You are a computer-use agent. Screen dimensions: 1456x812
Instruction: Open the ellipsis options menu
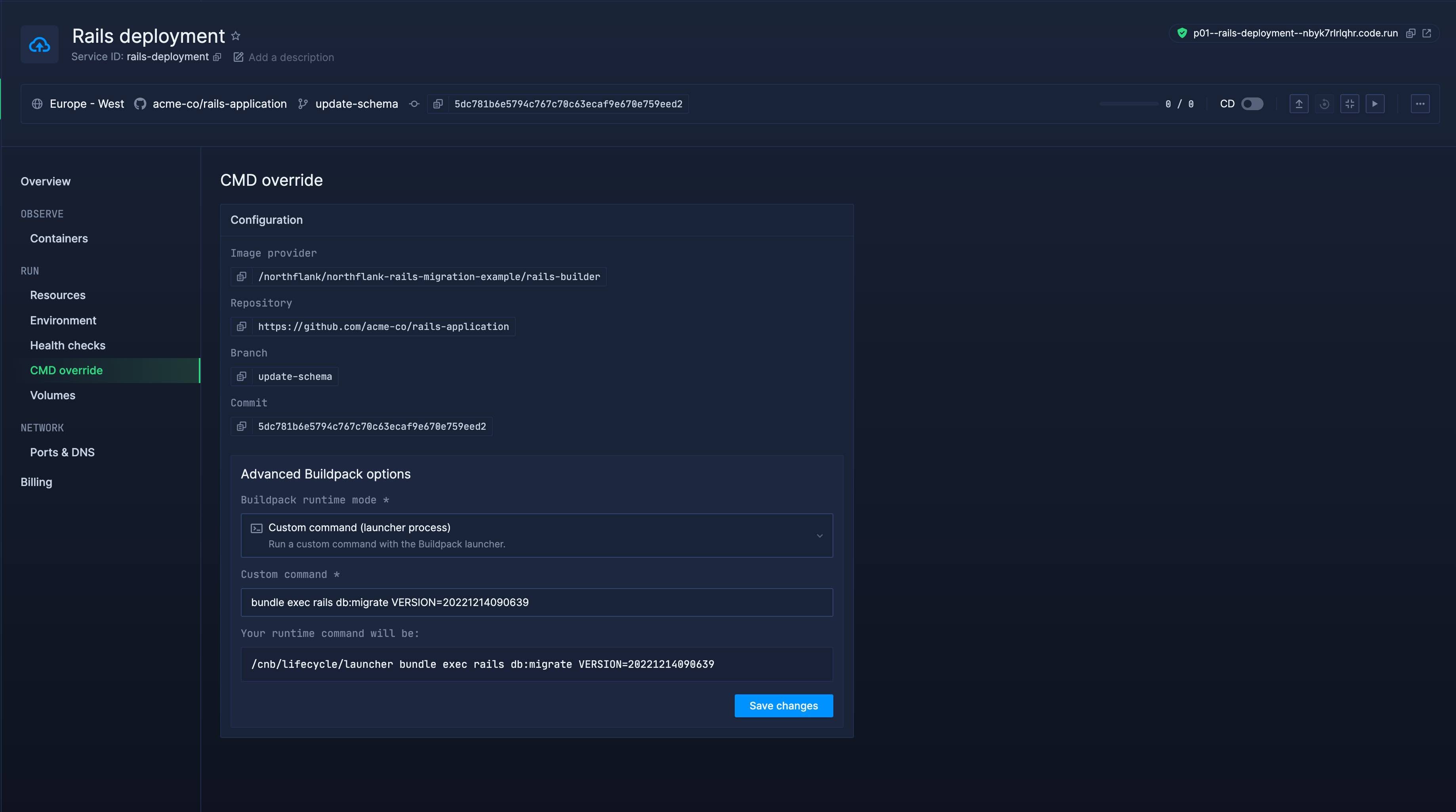tap(1420, 103)
